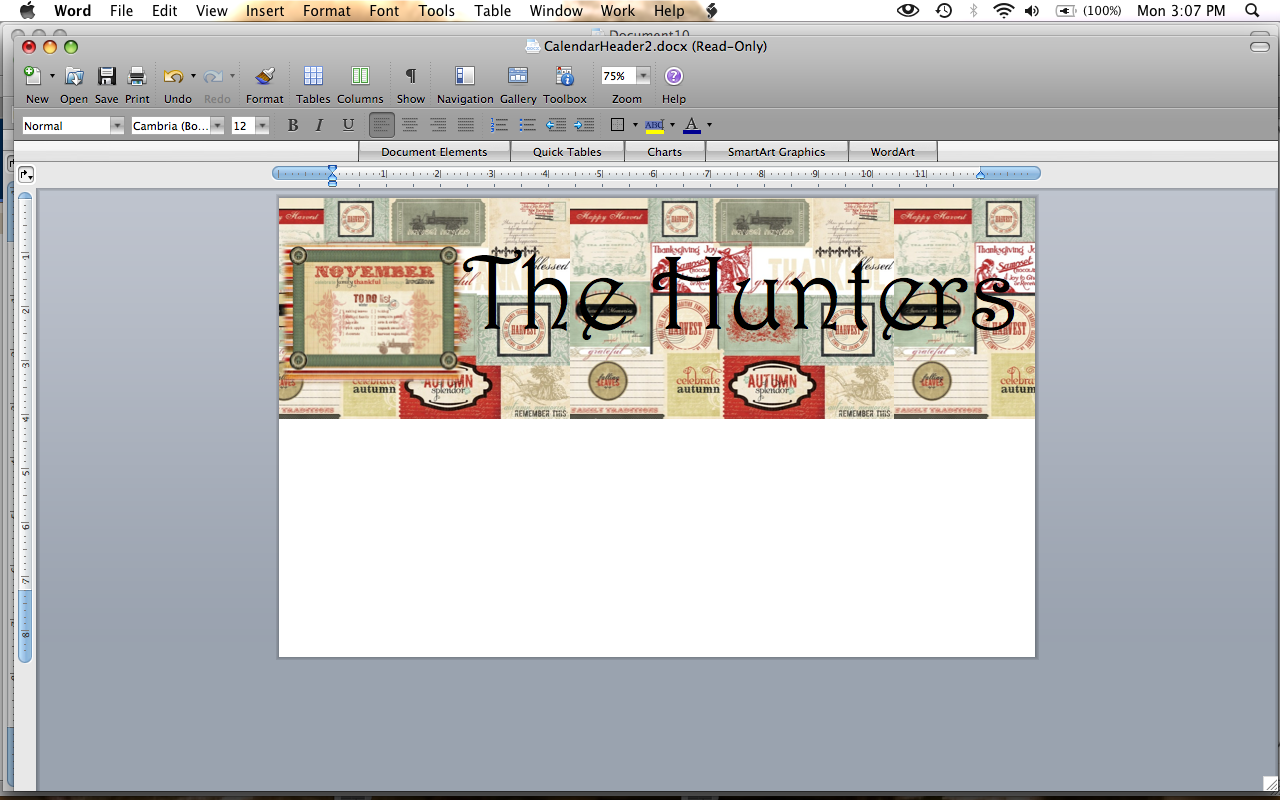The width and height of the screenshot is (1280, 800).
Task: Open the Navigation pane icon
Action: click(465, 76)
